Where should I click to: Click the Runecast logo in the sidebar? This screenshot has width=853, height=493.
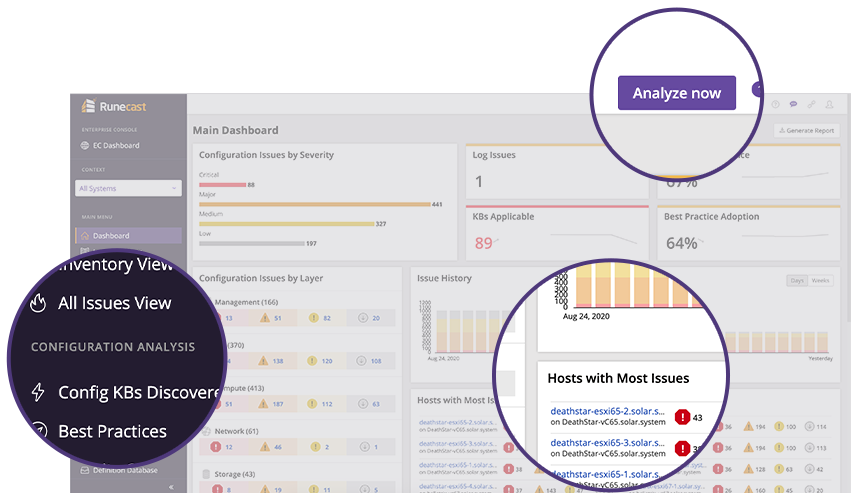[x=114, y=106]
